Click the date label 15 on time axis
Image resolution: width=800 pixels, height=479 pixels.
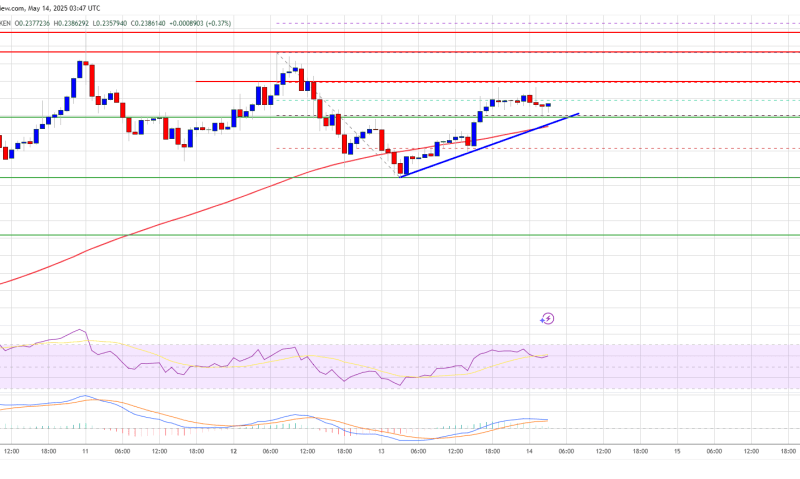[x=677, y=451]
